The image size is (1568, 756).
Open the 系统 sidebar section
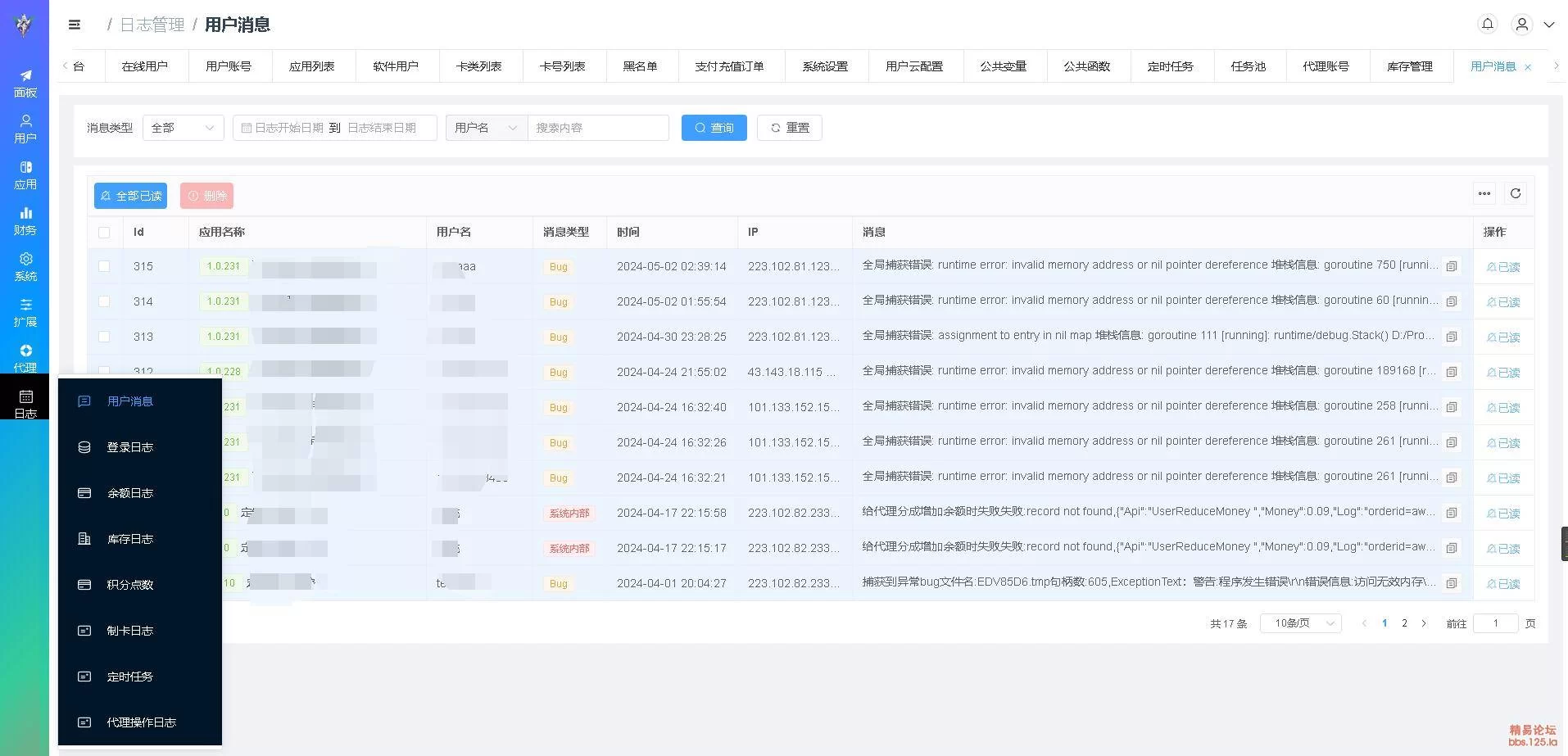click(25, 267)
